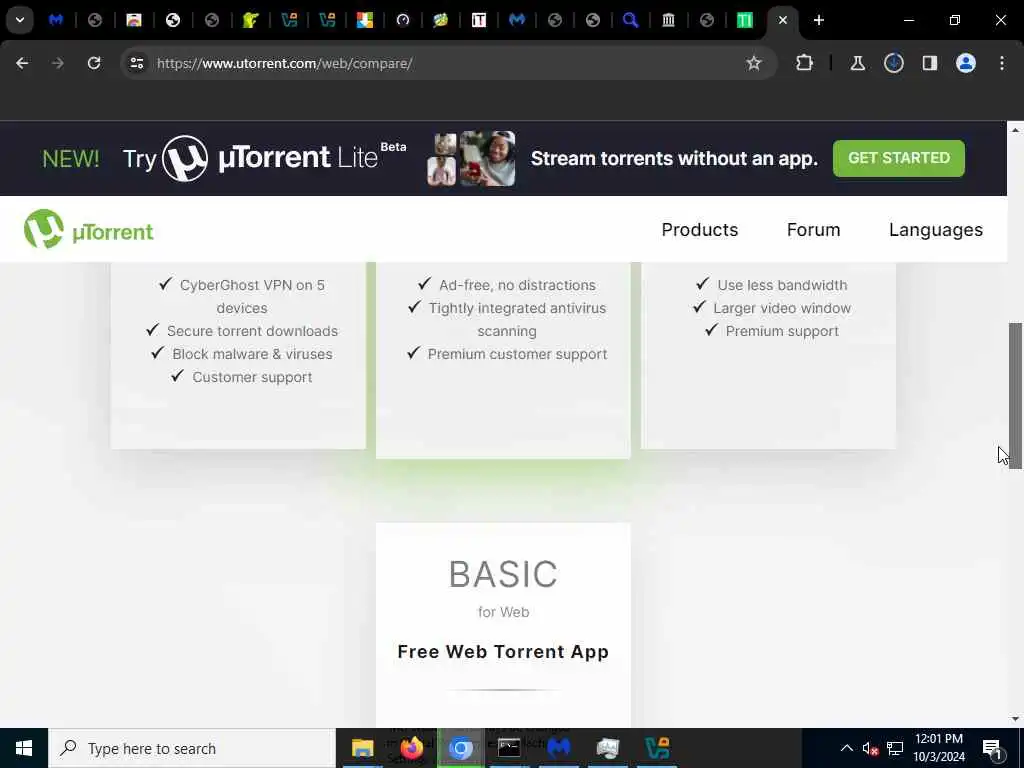View site information icon in address bar
Viewport: 1024px width, 768px height.
(x=136, y=63)
